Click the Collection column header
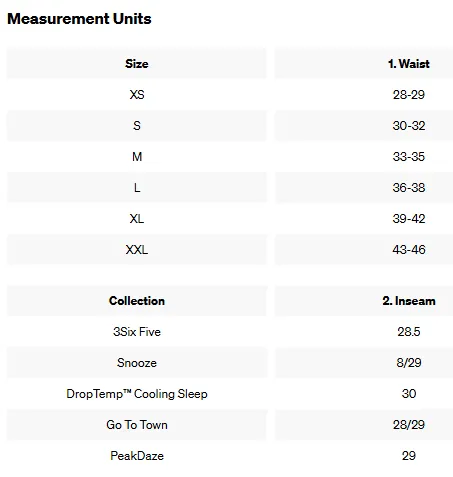The height and width of the screenshot is (477, 453). tap(137, 301)
